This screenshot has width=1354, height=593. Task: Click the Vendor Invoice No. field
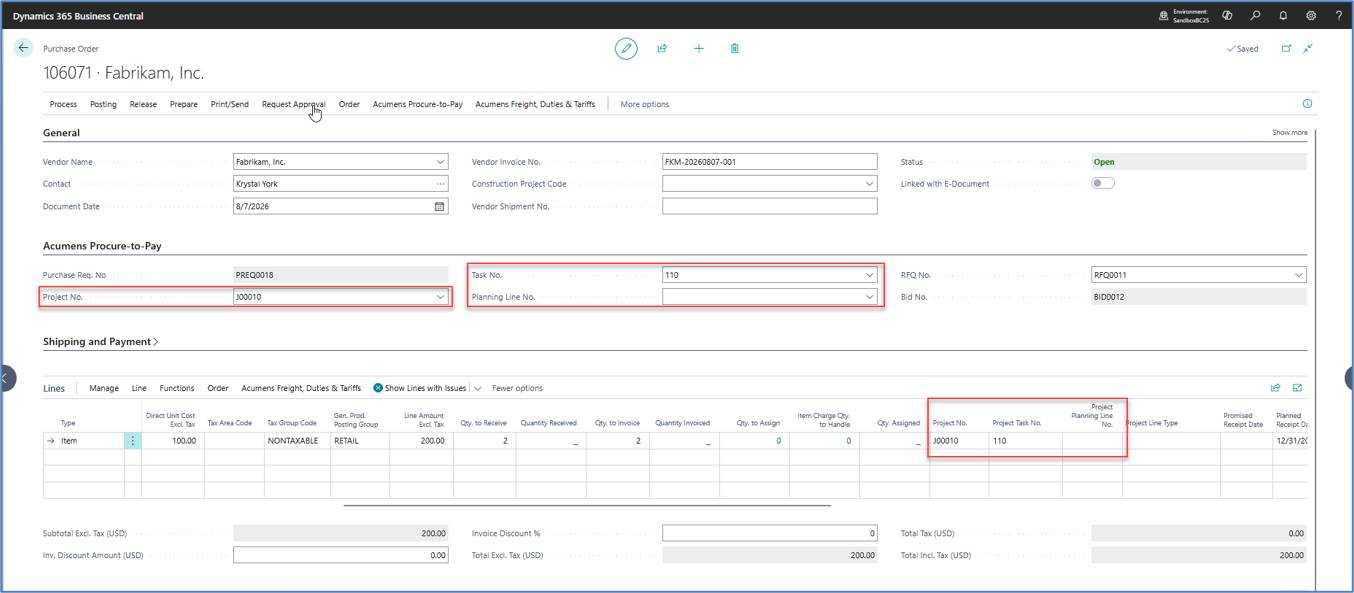tap(769, 162)
